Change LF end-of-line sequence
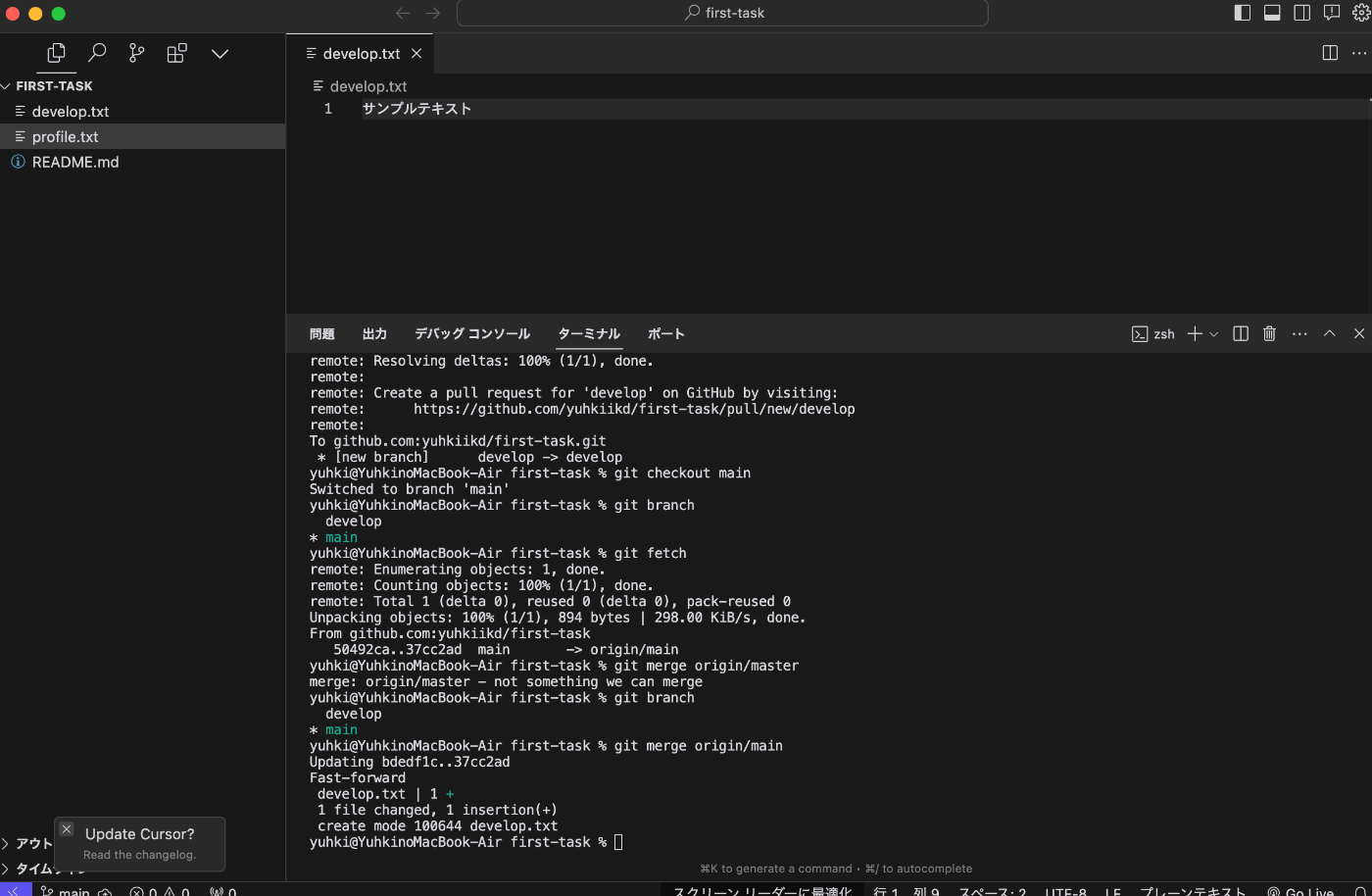The width and height of the screenshot is (1372, 896). pos(1113,891)
